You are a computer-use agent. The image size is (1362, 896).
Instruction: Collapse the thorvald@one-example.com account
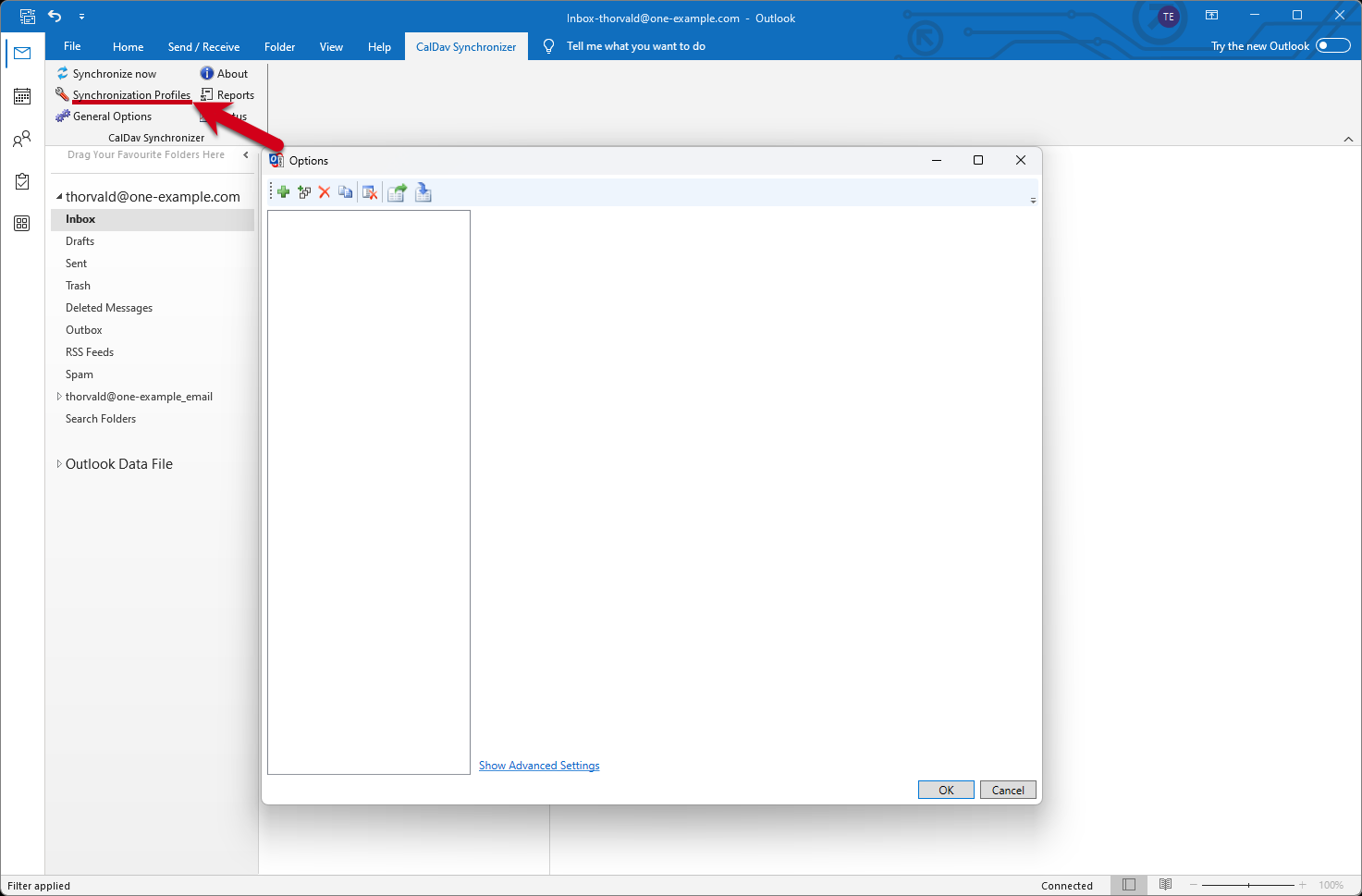[x=59, y=197]
